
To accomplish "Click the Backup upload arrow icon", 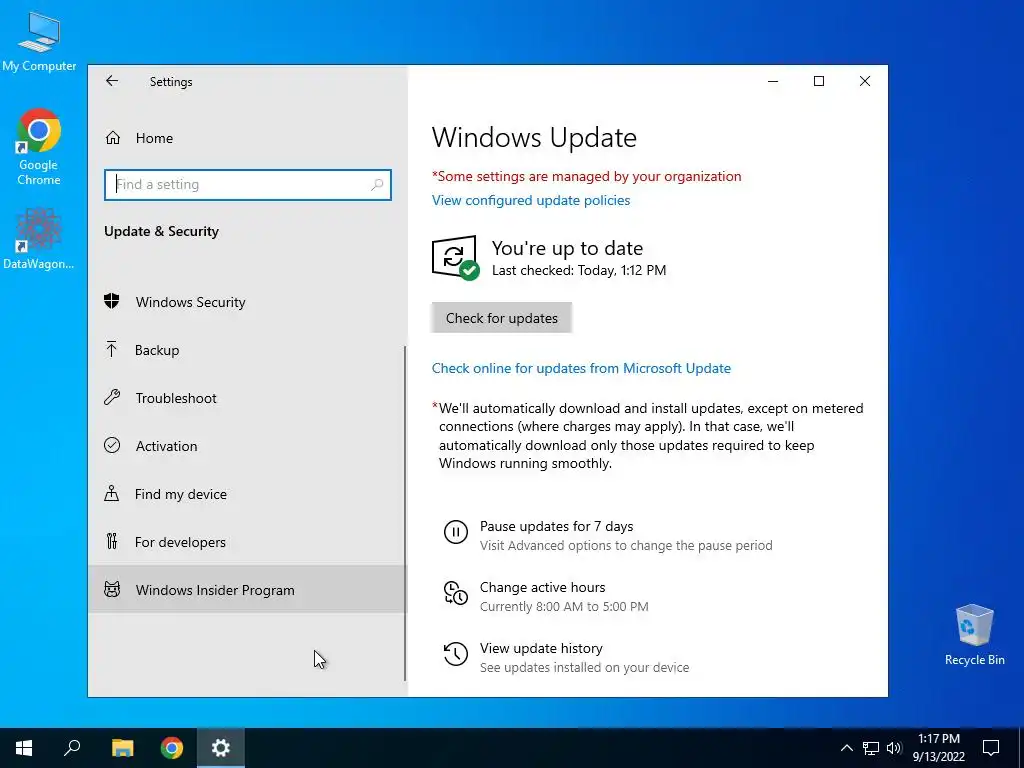I will 112,349.
